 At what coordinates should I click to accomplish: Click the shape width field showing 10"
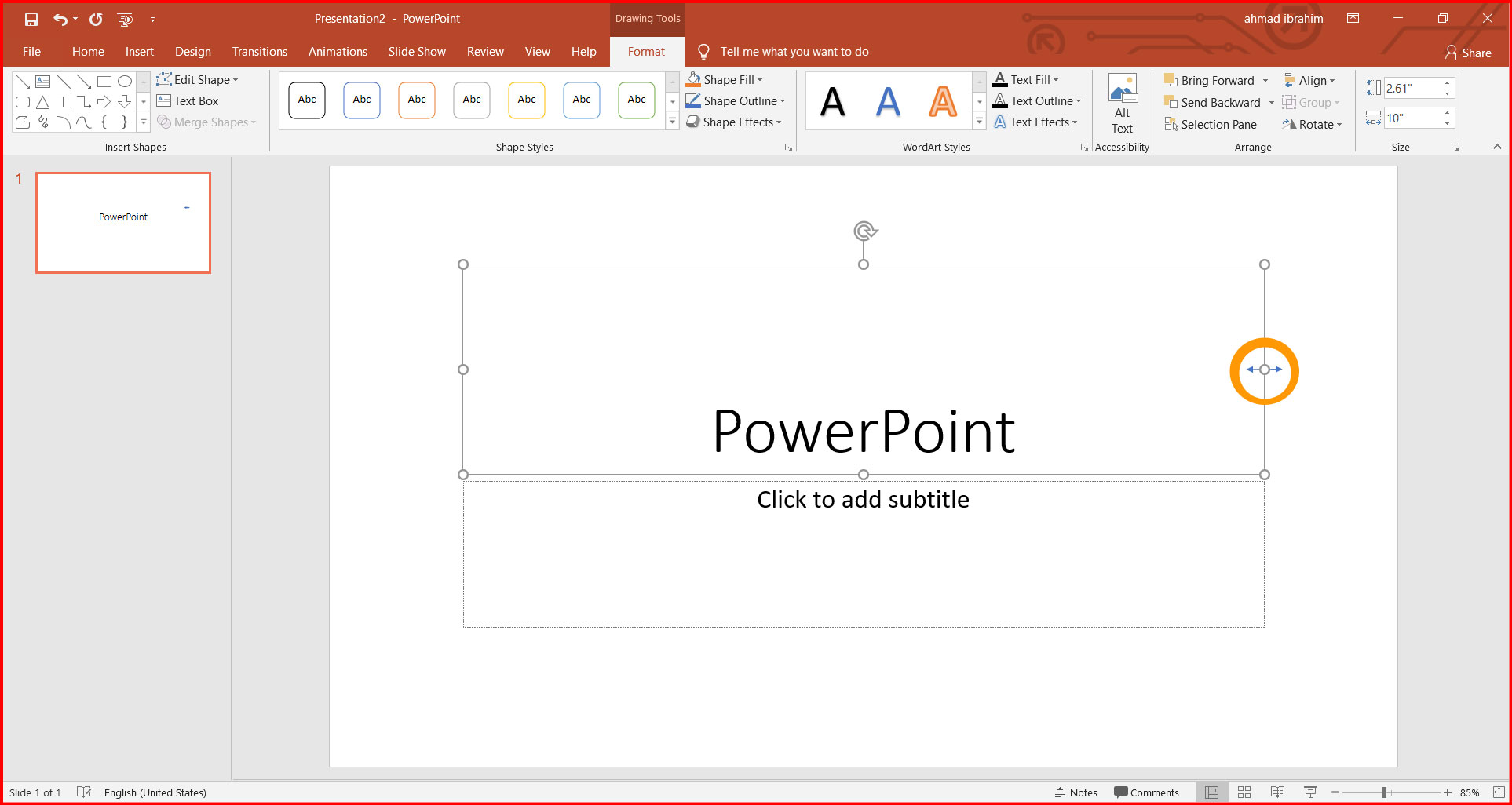coord(1412,118)
